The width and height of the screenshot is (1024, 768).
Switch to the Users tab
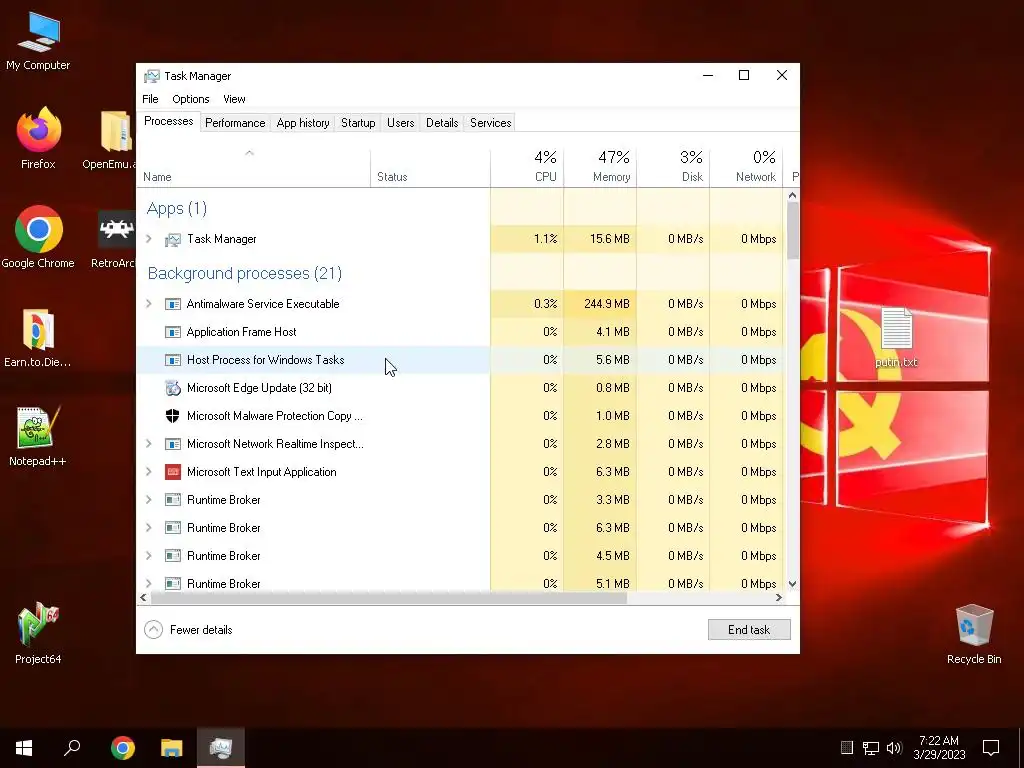click(400, 123)
